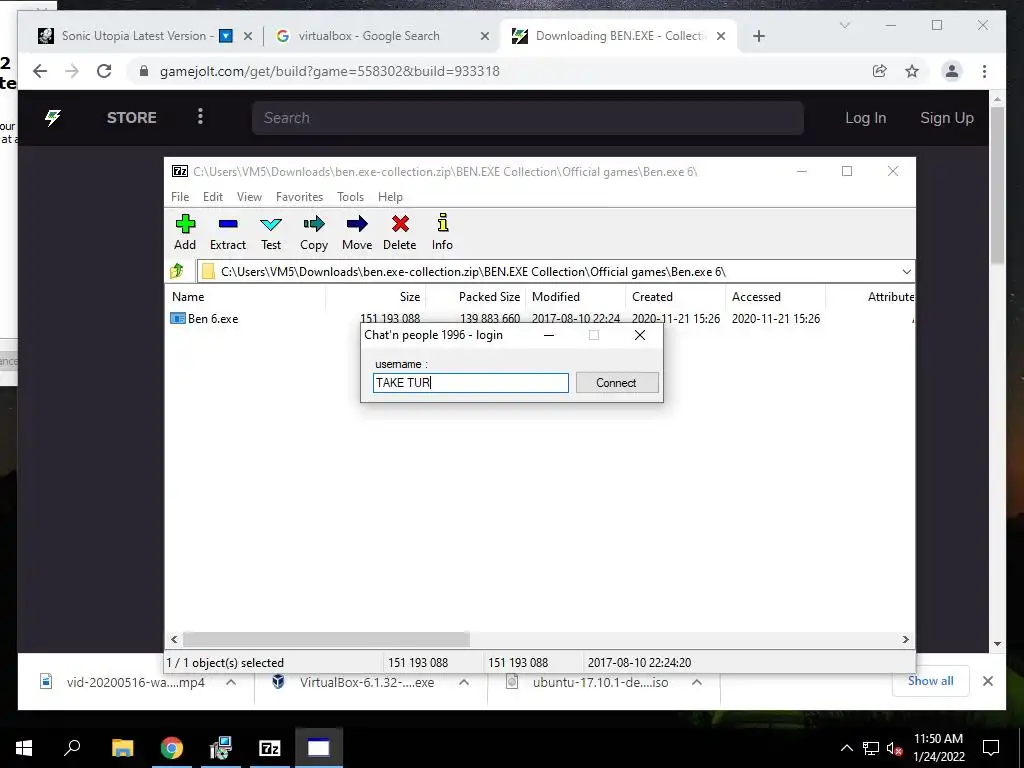
Task: Open the Game Jolt STORE link
Action: (131, 118)
